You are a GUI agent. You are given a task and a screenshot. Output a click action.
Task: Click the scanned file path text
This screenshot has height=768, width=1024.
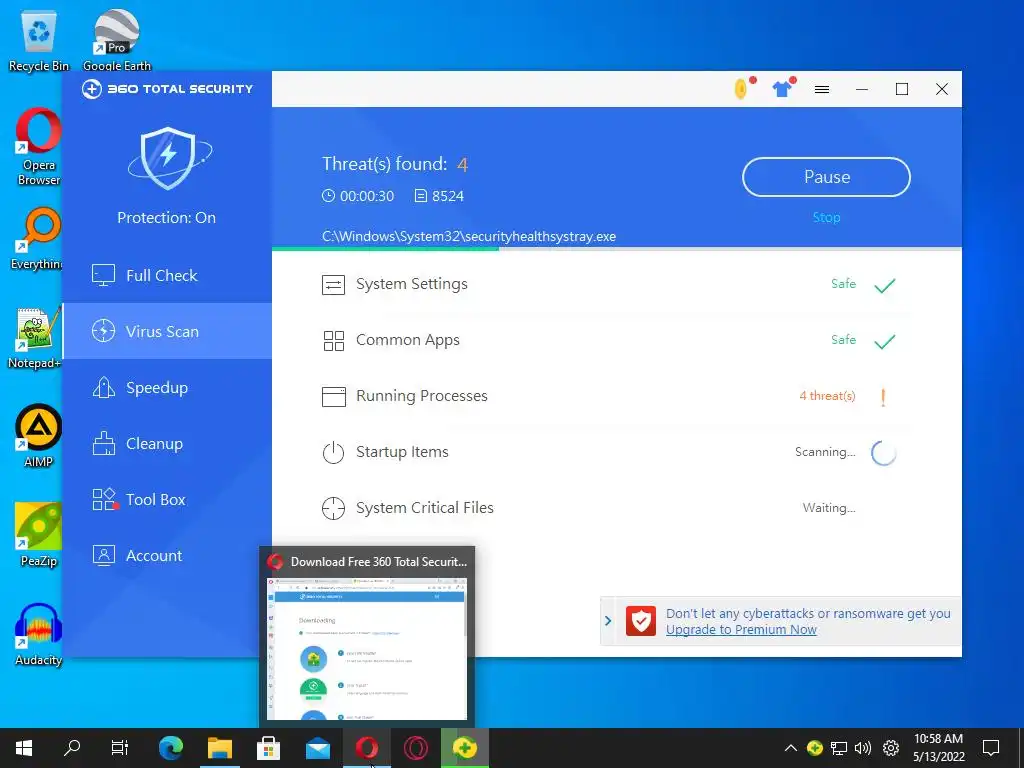(468, 236)
